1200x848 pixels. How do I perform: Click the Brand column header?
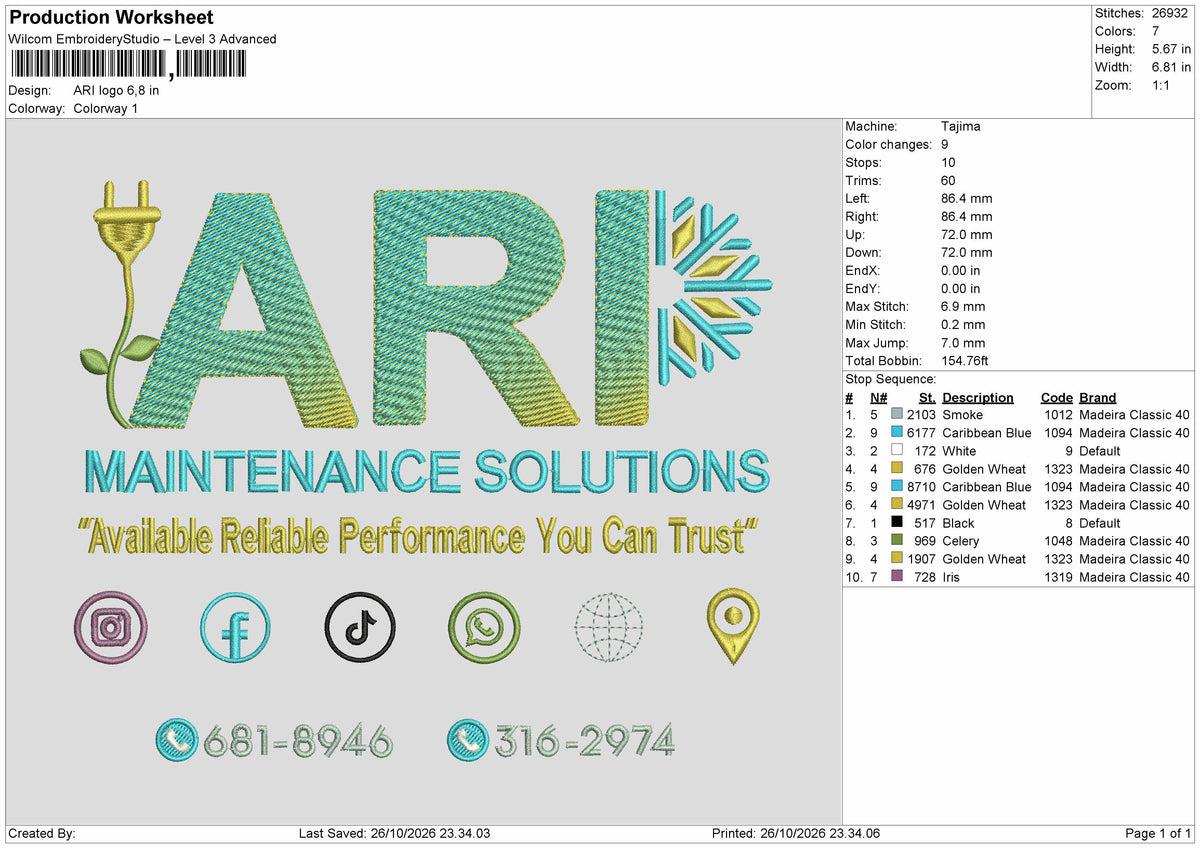1097,398
